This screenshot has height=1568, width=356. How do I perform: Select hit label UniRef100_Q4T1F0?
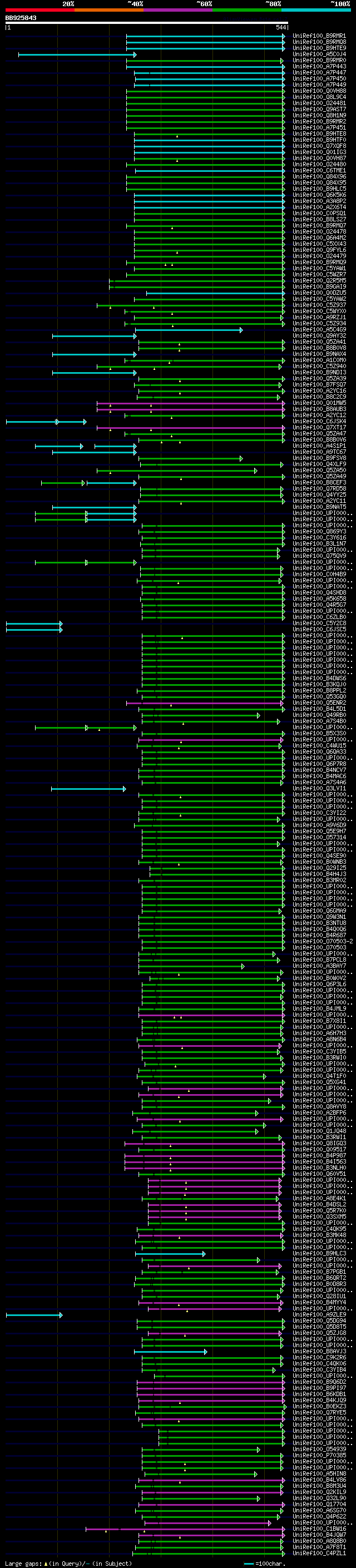319,1076
